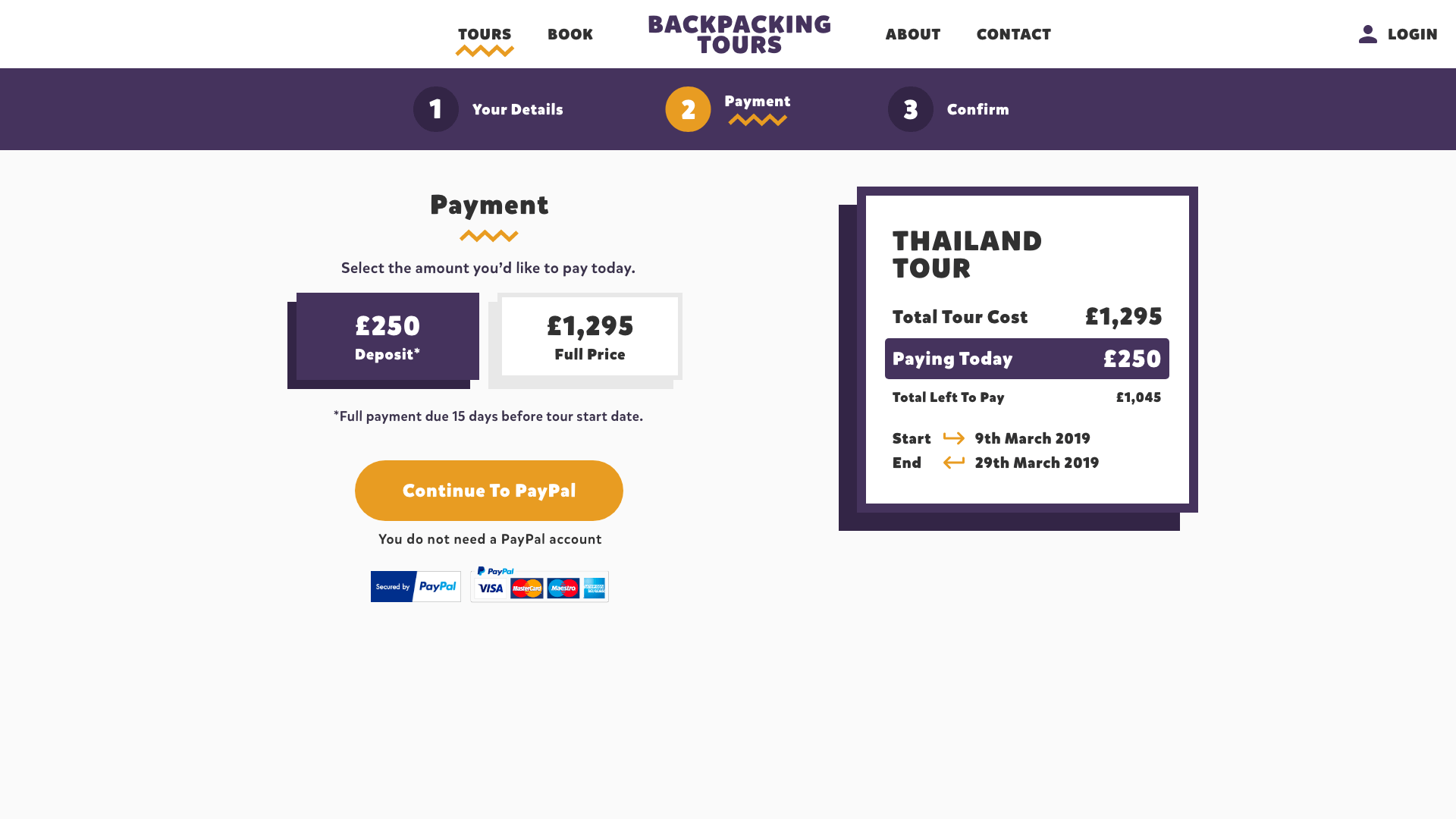This screenshot has width=1456, height=819.
Task: Click the Visa card logo
Action: [491, 588]
